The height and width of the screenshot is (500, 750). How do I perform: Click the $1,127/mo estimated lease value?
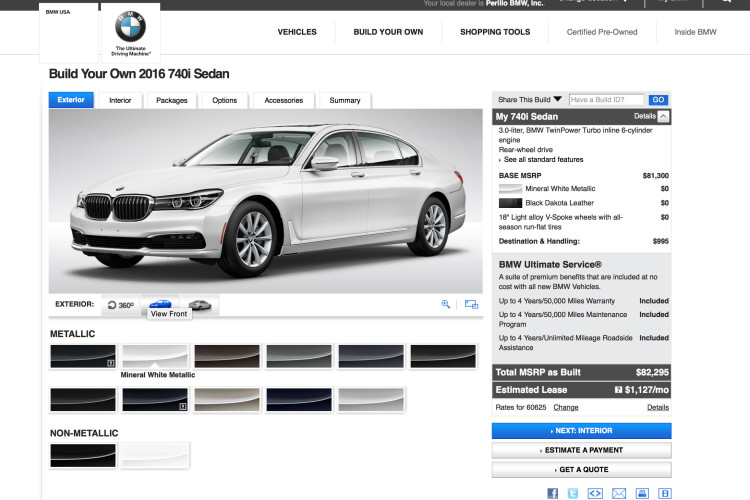647,390
